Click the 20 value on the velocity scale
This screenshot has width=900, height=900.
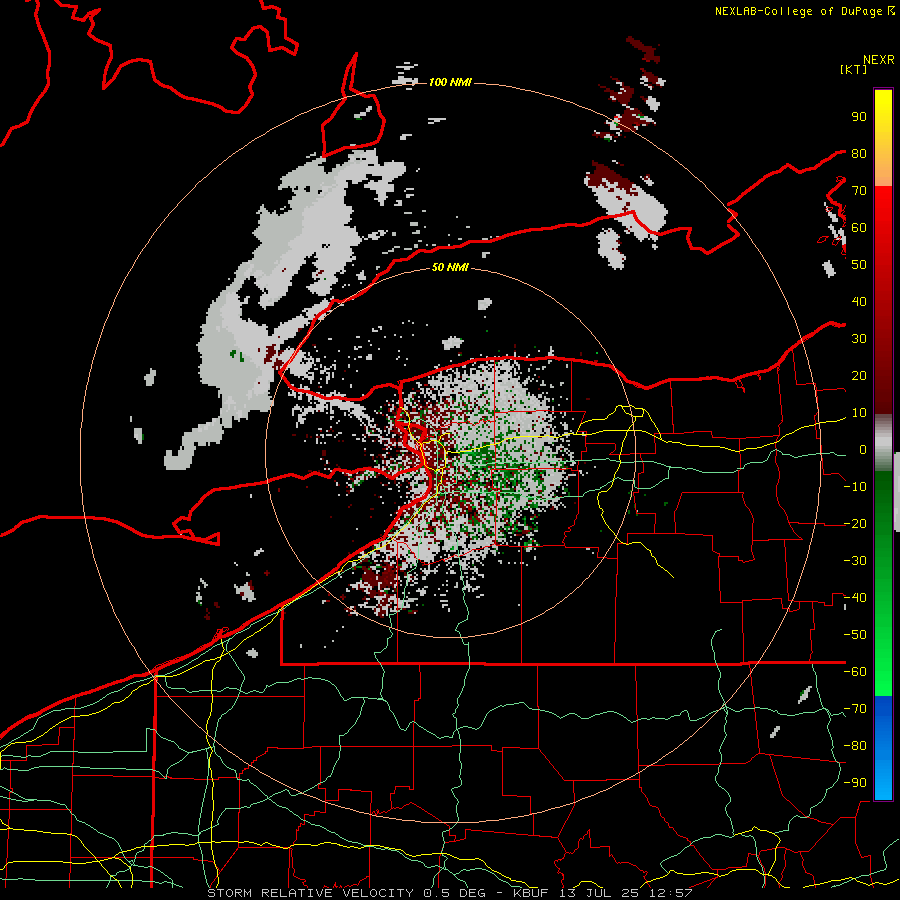(859, 375)
